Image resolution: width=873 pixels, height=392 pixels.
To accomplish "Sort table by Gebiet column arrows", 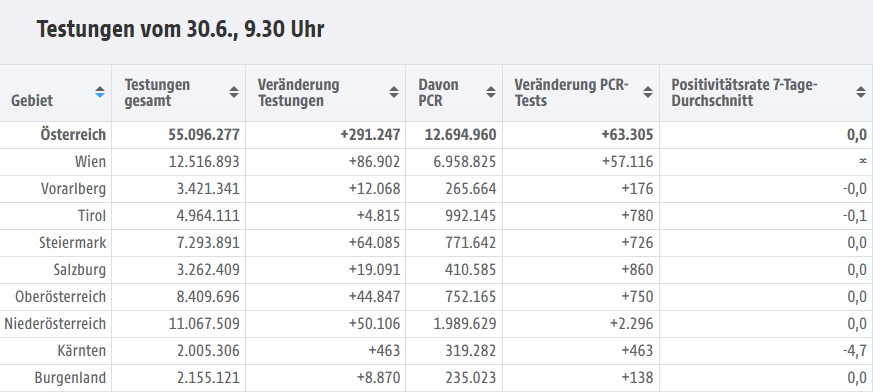I will pyautogui.click(x=100, y=92).
